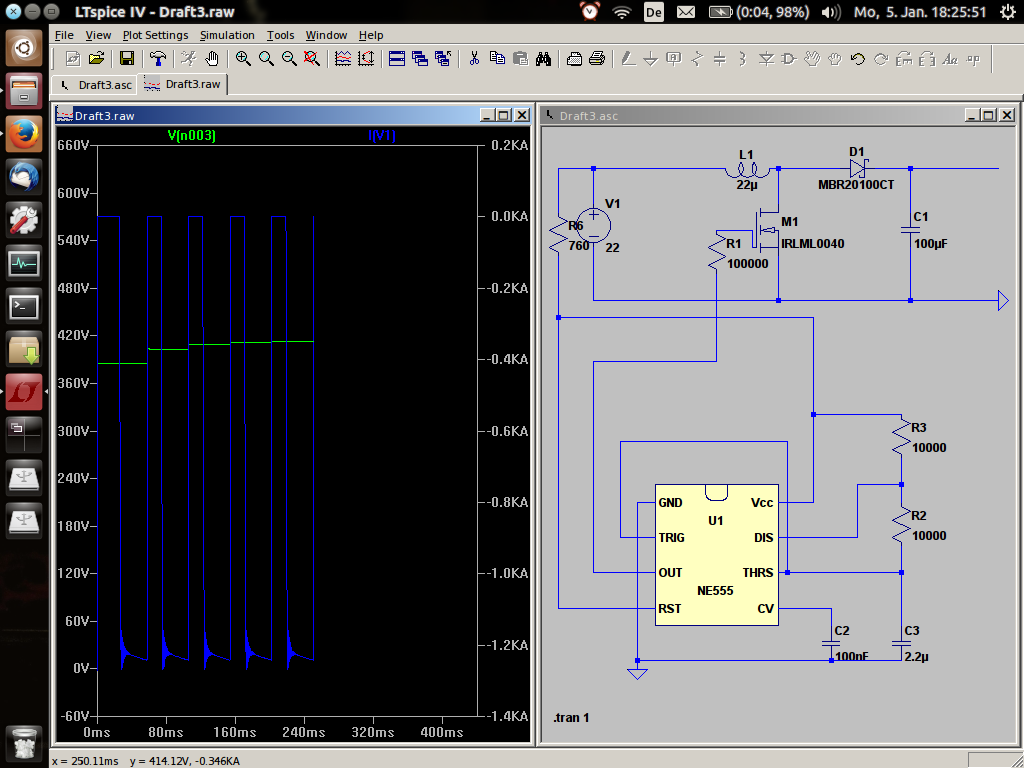Select the Resistor tool
The image size is (1024, 768).
[x=697, y=59]
